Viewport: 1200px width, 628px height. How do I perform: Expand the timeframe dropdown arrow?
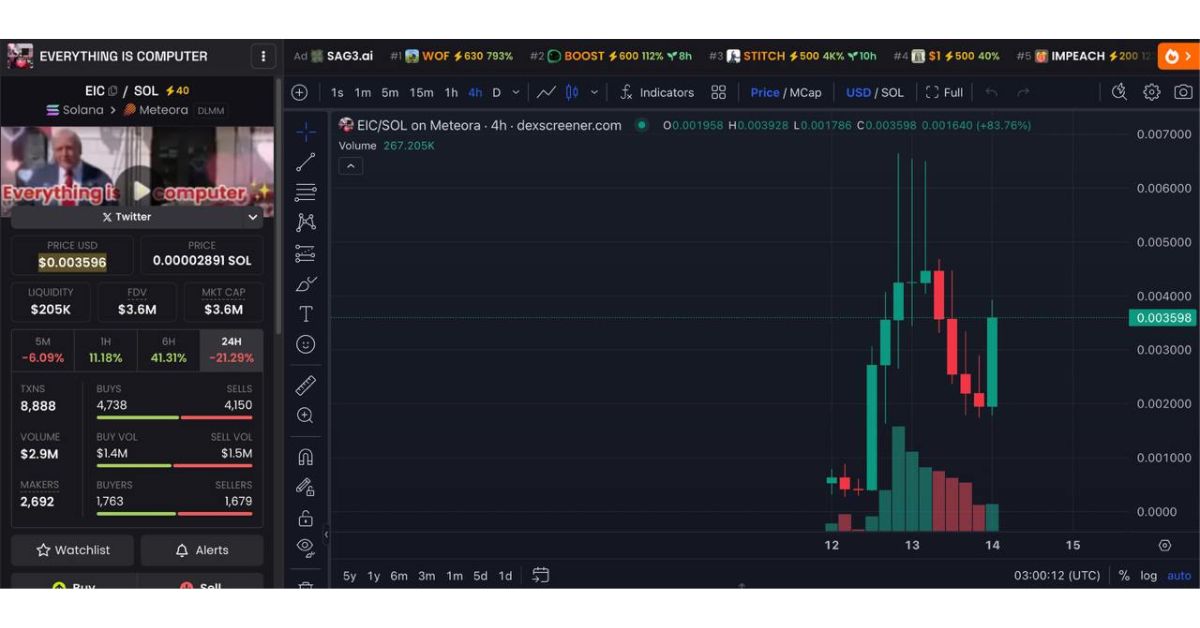coord(516,92)
